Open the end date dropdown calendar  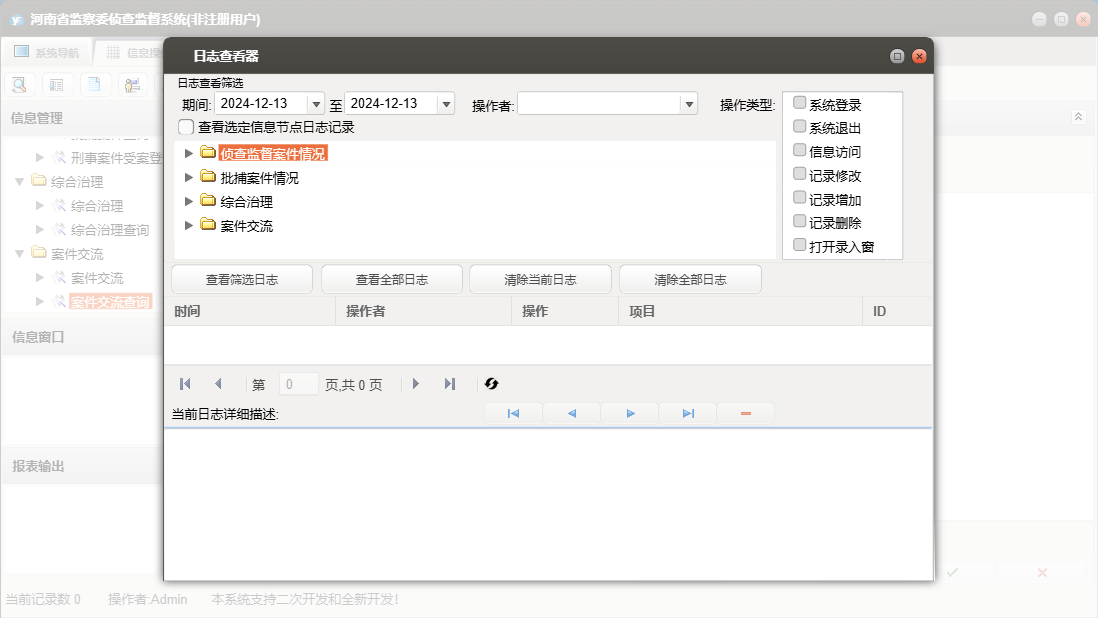[x=446, y=104]
